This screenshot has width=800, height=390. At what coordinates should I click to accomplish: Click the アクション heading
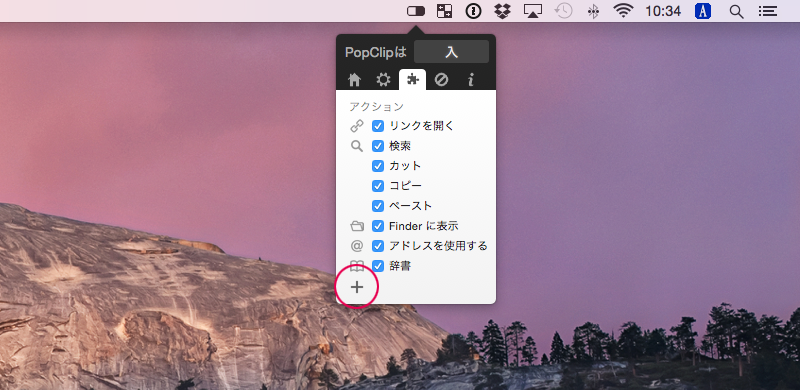377,107
